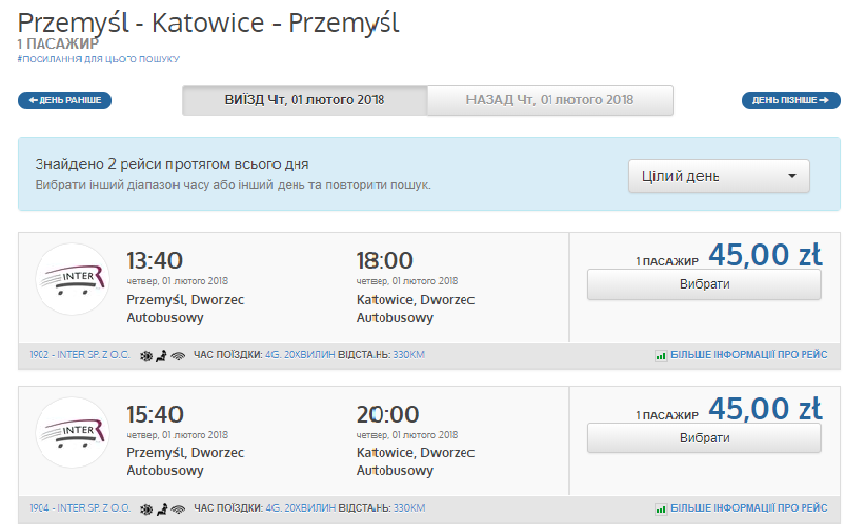Switch to the 'ВИЇЗД Чт, 01 лютого 2018' tab
Viewport: 860px width, 524px height.
click(x=304, y=100)
